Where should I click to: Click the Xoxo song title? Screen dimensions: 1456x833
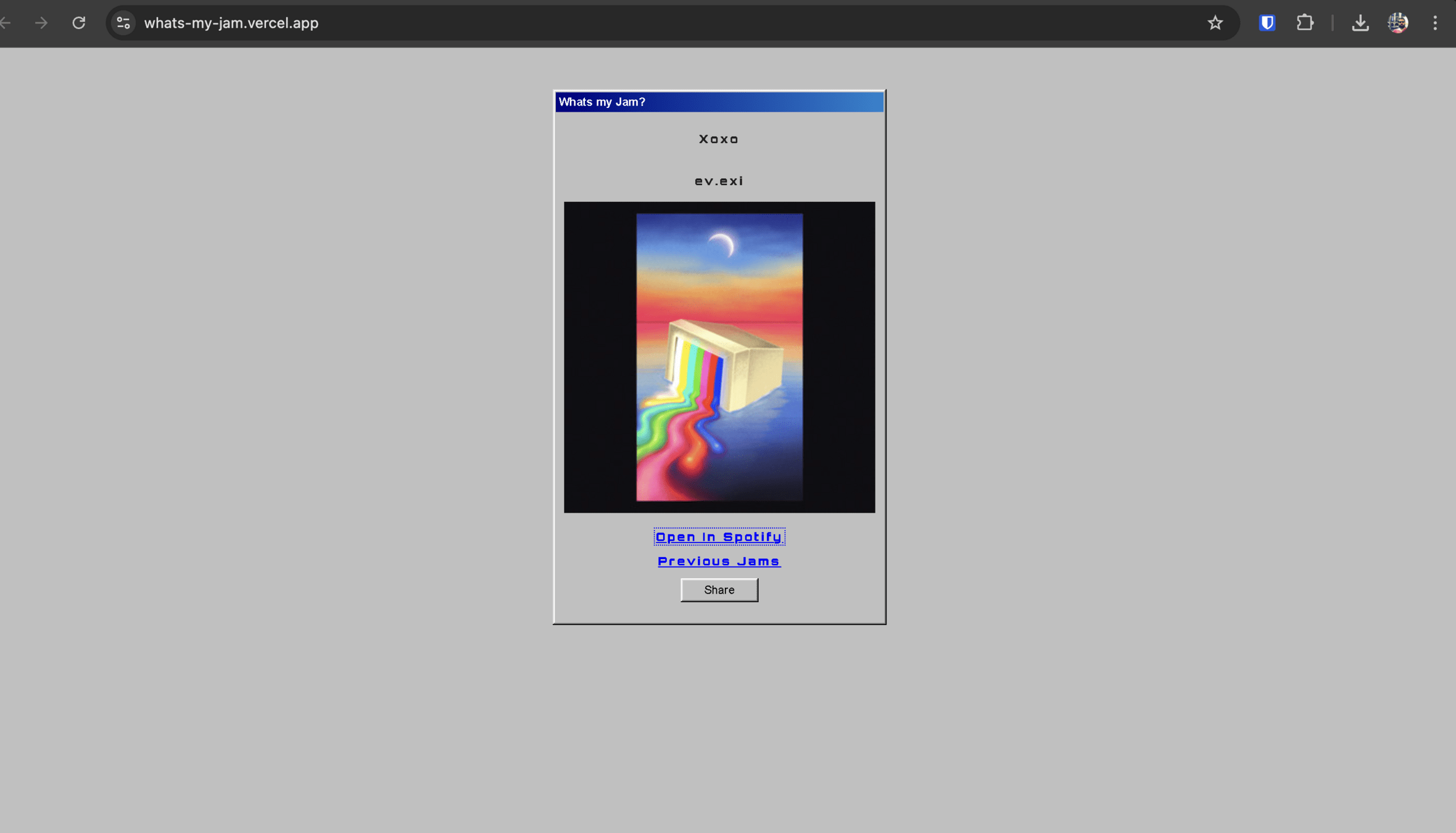pos(719,139)
